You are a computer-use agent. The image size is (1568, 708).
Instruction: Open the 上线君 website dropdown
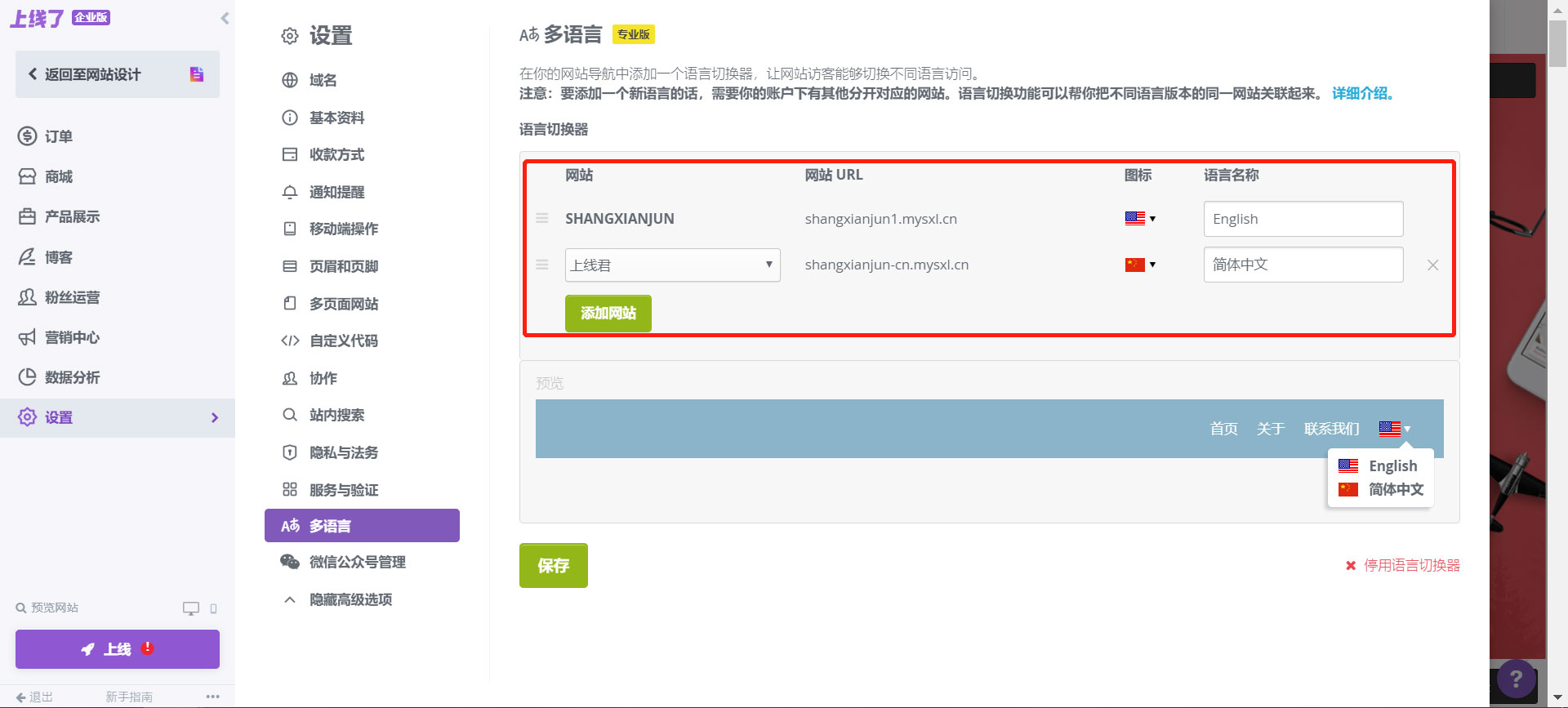673,265
